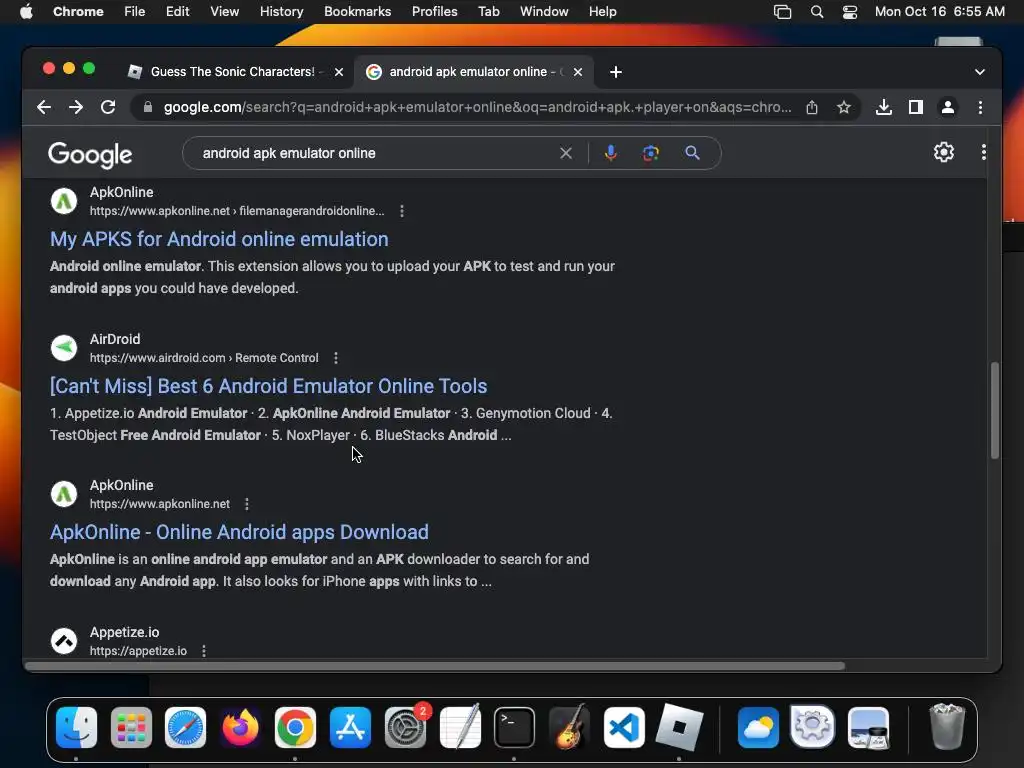The height and width of the screenshot is (768, 1024).
Task: Open My APKS for Android online emulation
Action: coord(219,239)
